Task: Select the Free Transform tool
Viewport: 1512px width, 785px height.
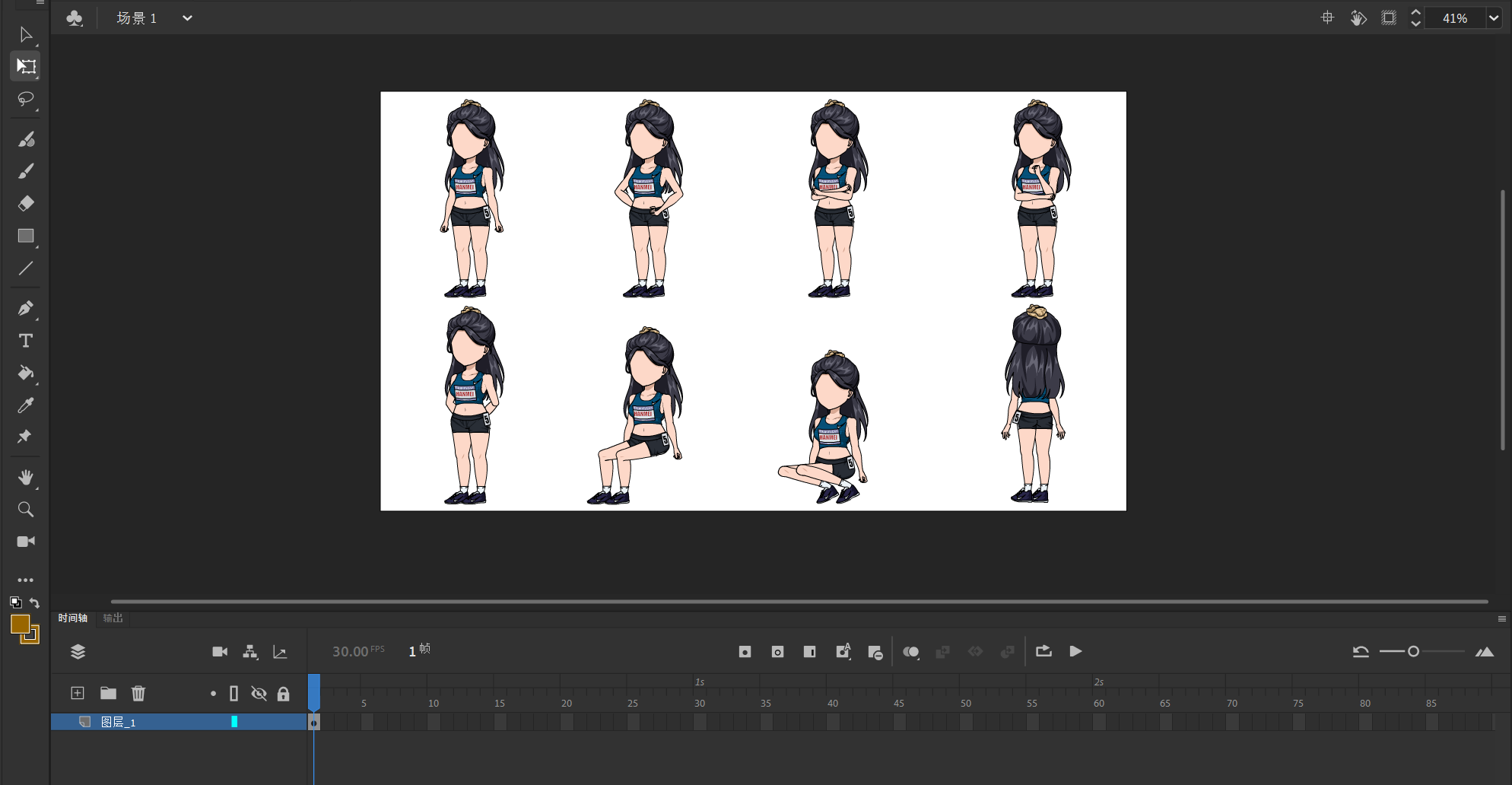Action: pyautogui.click(x=26, y=67)
